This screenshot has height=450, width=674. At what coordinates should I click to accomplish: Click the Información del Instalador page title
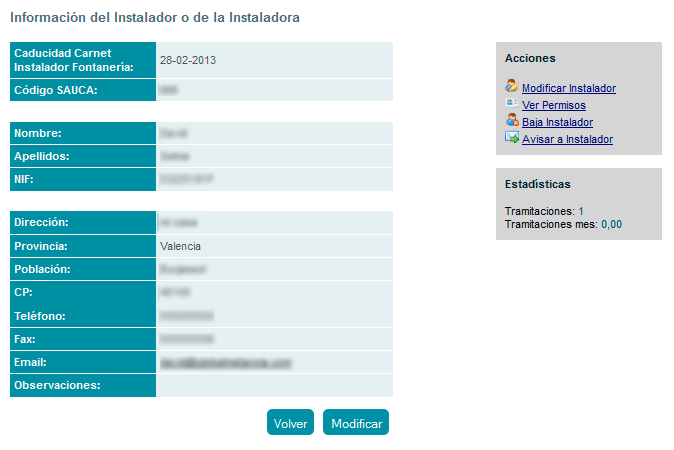click(x=154, y=18)
